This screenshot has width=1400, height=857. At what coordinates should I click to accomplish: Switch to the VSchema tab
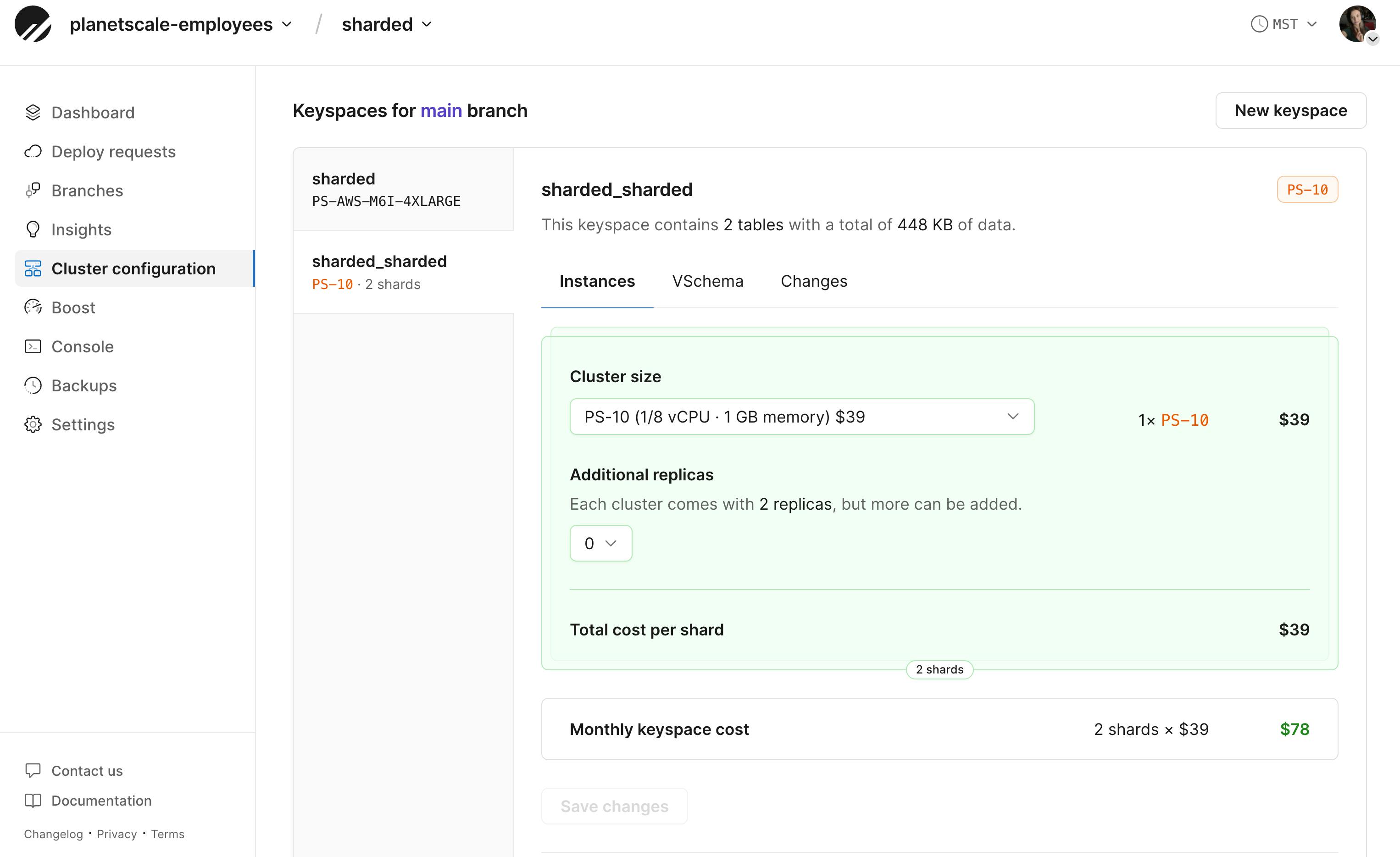click(707, 281)
